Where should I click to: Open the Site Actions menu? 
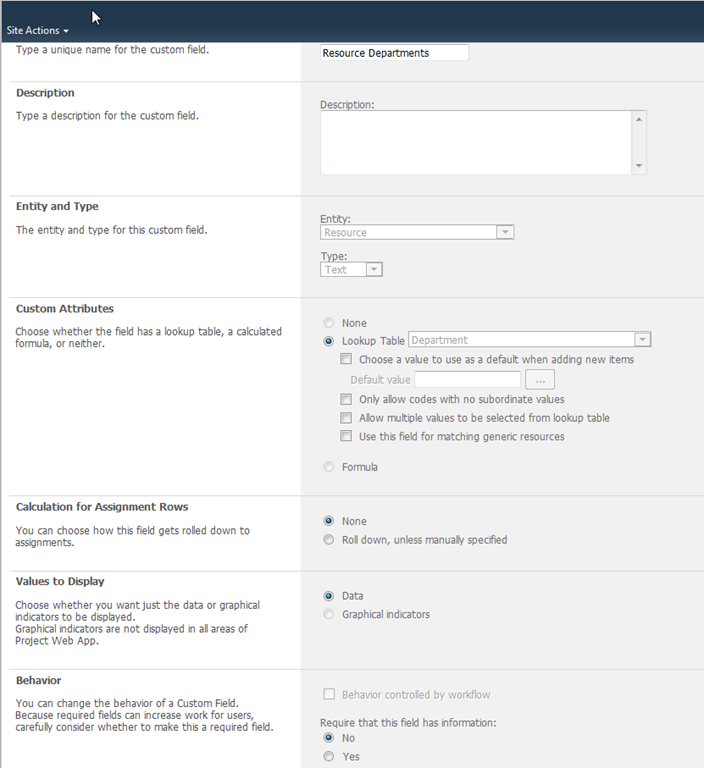[x=38, y=31]
